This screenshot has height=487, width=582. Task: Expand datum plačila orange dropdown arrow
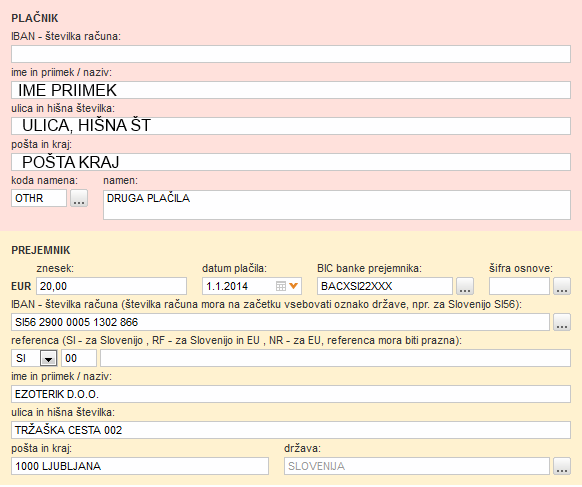point(294,286)
